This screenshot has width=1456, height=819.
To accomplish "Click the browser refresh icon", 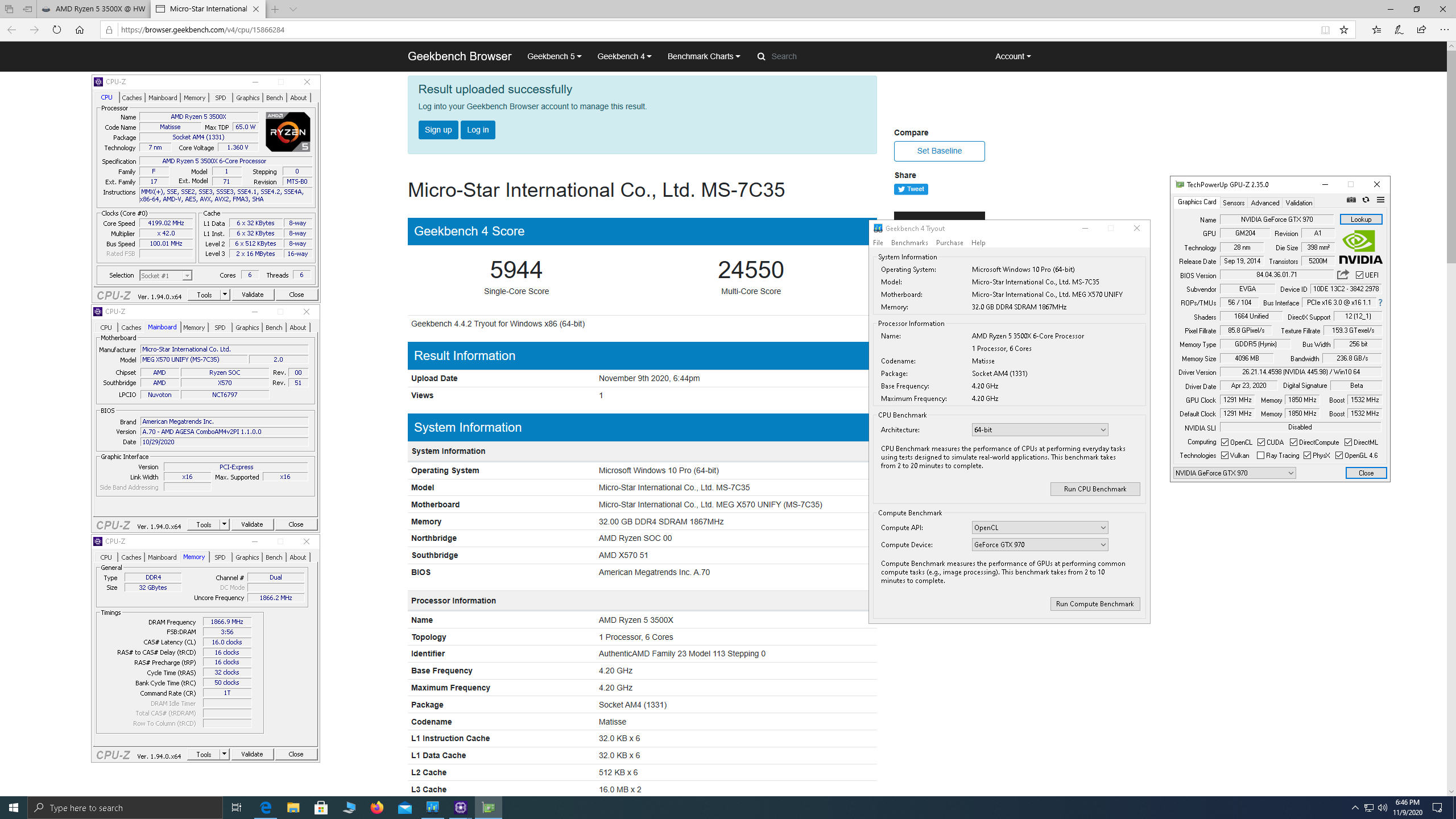I will coord(56,30).
